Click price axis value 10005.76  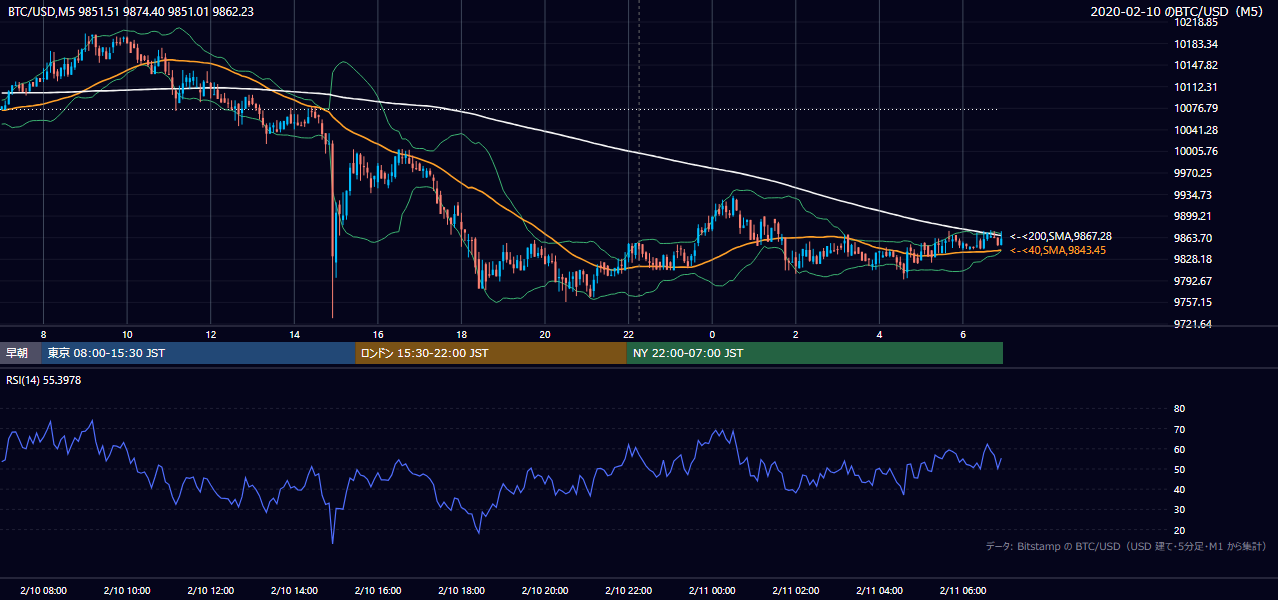click(x=1196, y=152)
